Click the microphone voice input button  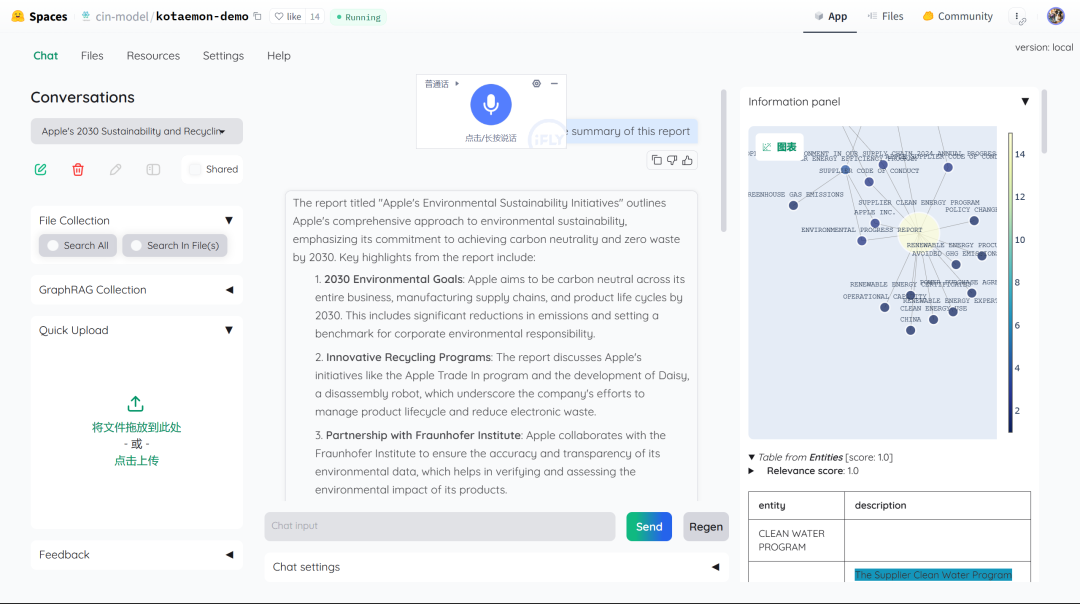(491, 105)
